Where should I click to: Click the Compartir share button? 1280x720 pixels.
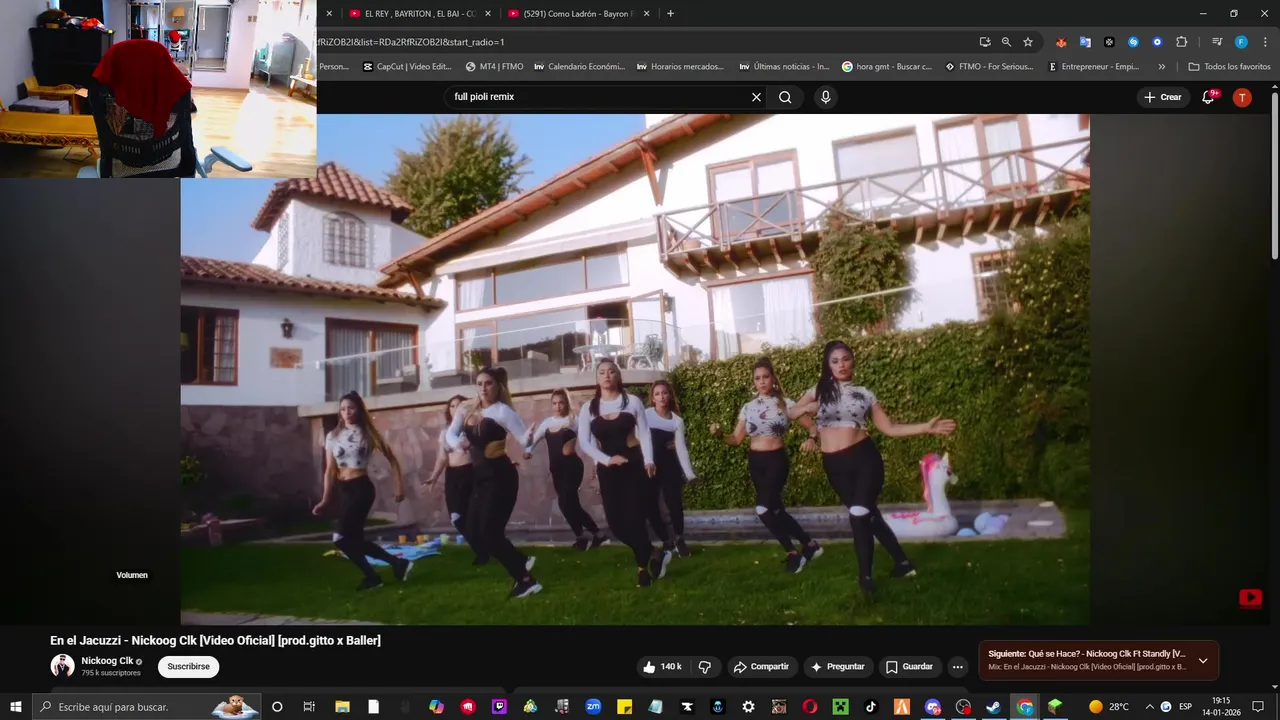coord(761,667)
